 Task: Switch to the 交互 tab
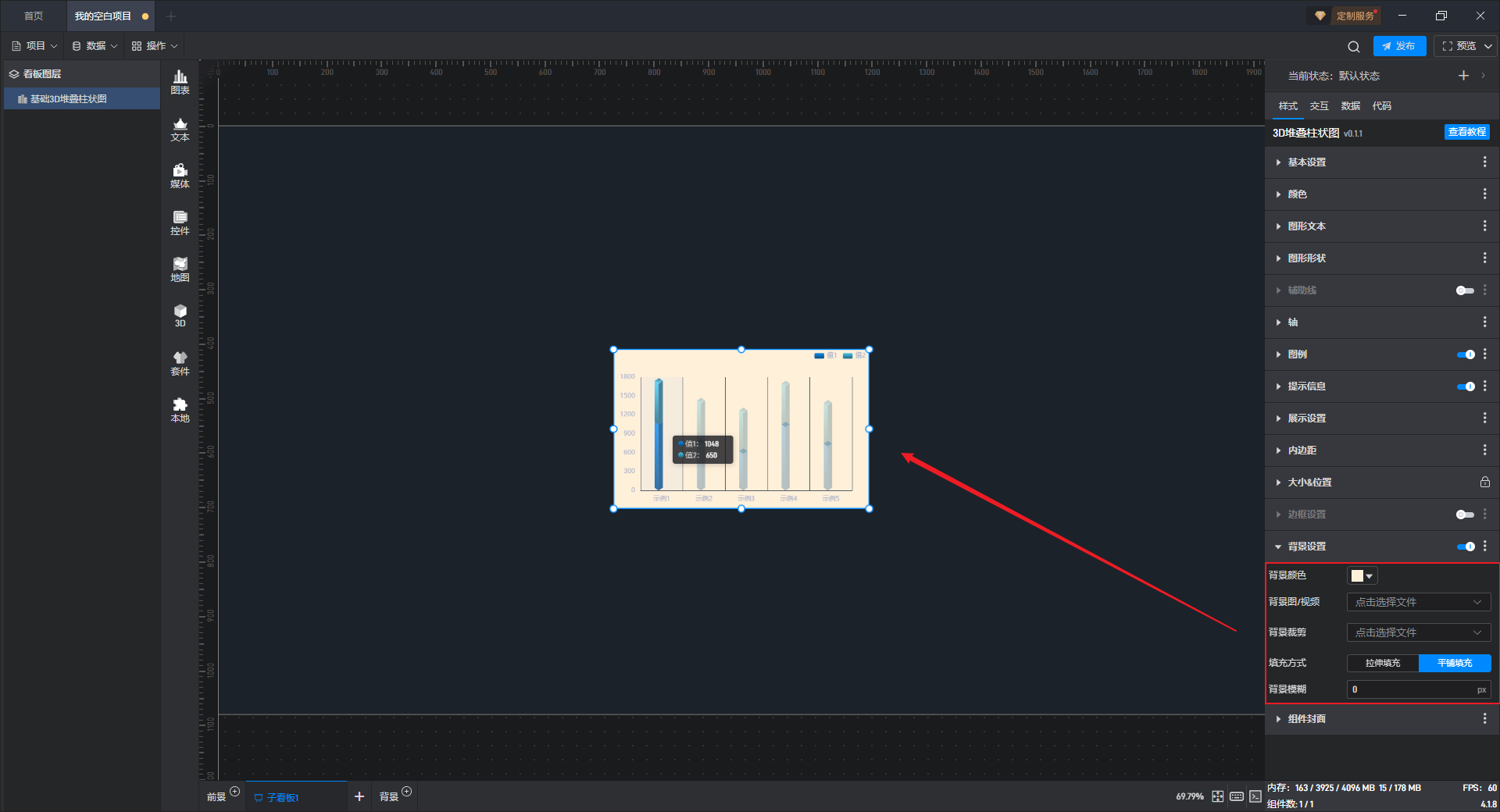(x=1319, y=106)
